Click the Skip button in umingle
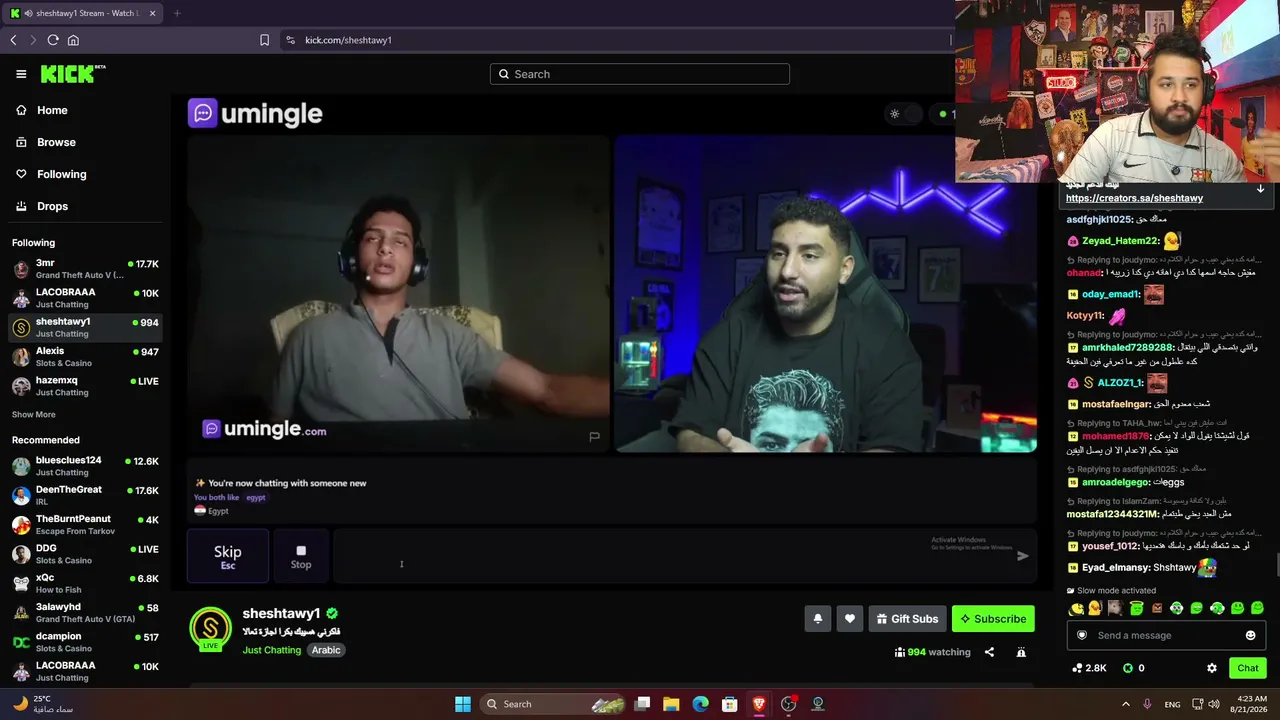Image resolution: width=1280 pixels, height=720 pixels. point(228,556)
